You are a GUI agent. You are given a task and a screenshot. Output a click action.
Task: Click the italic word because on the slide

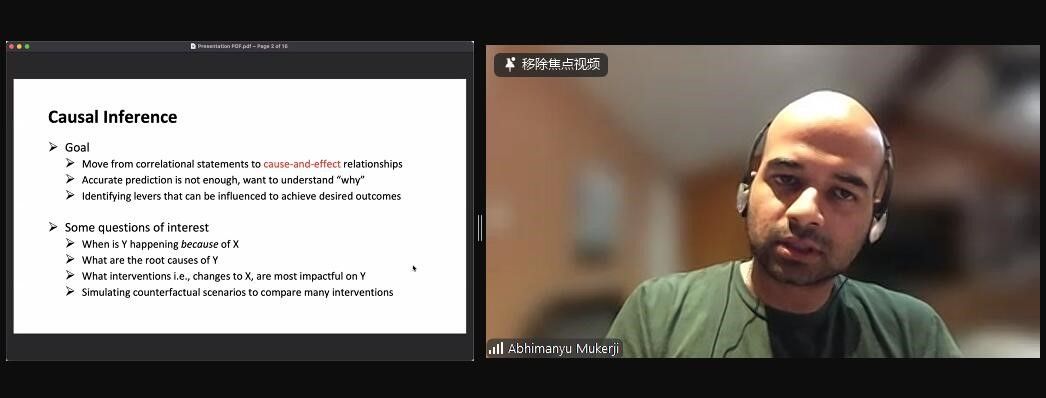[x=199, y=244]
